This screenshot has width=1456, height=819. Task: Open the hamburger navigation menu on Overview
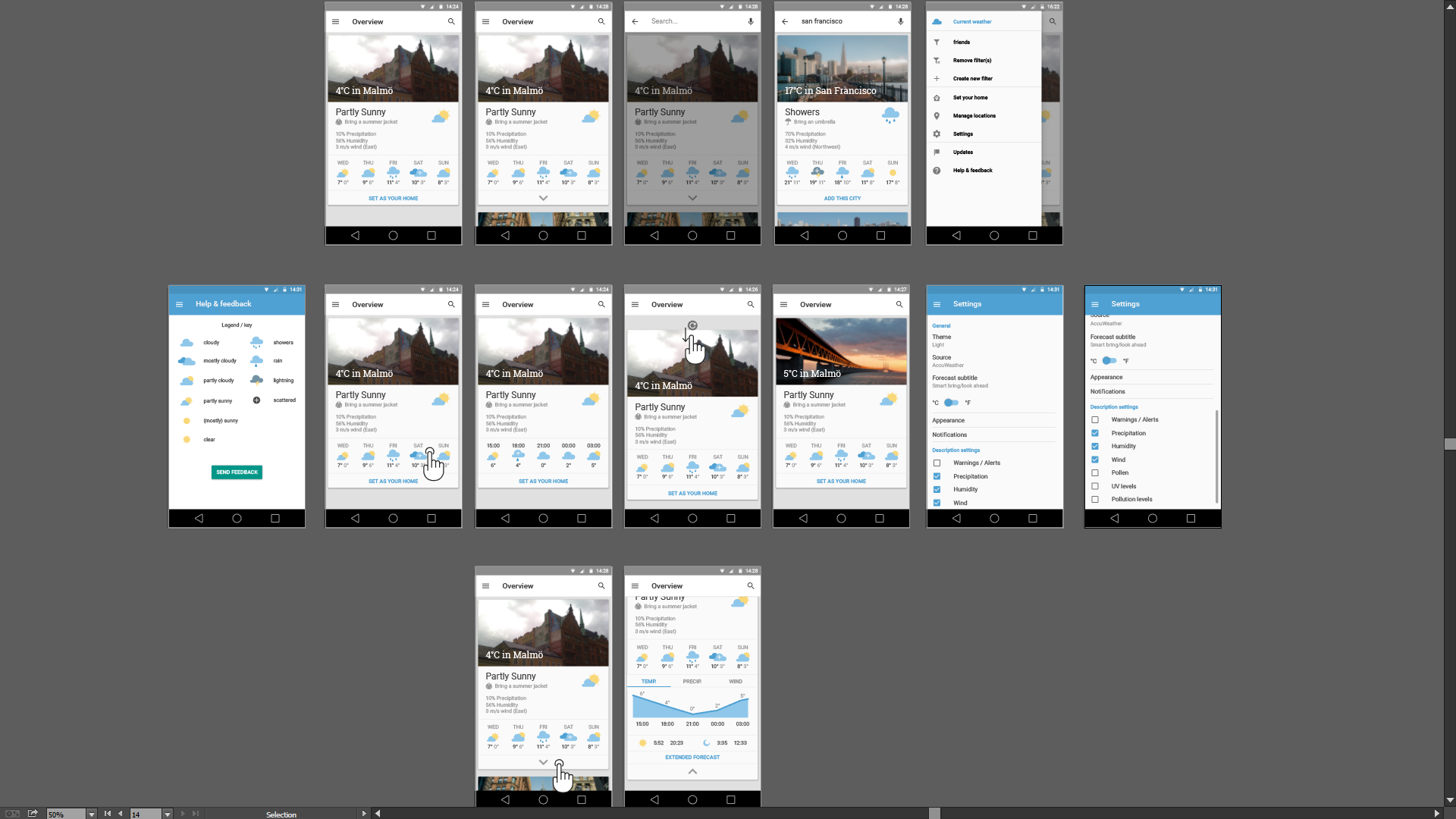336,22
